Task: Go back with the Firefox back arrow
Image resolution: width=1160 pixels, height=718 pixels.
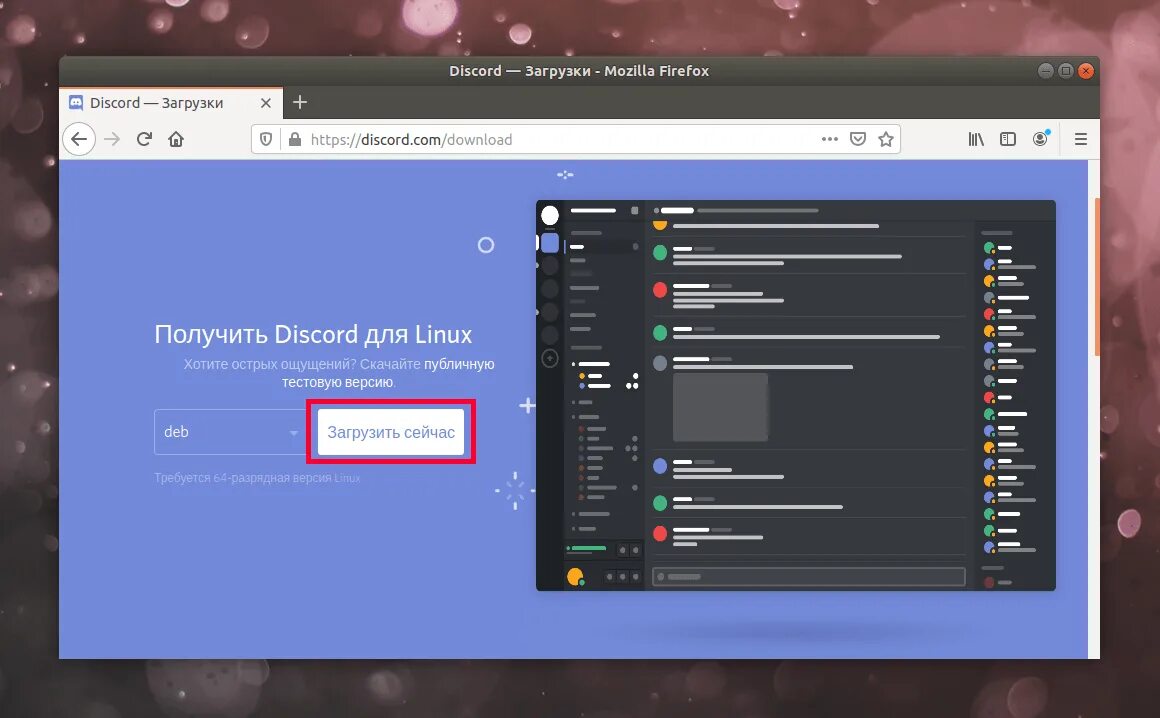Action: (x=79, y=139)
